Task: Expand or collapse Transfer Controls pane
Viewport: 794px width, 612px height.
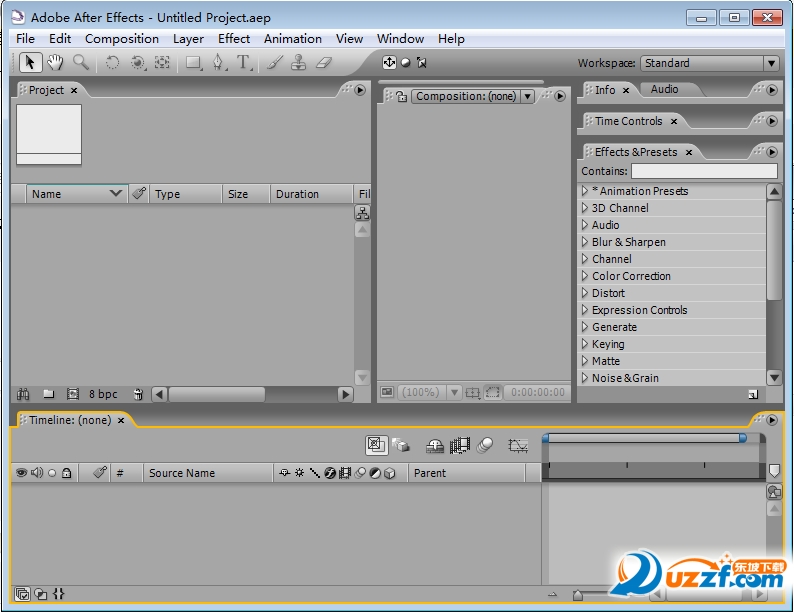Action: (41, 594)
